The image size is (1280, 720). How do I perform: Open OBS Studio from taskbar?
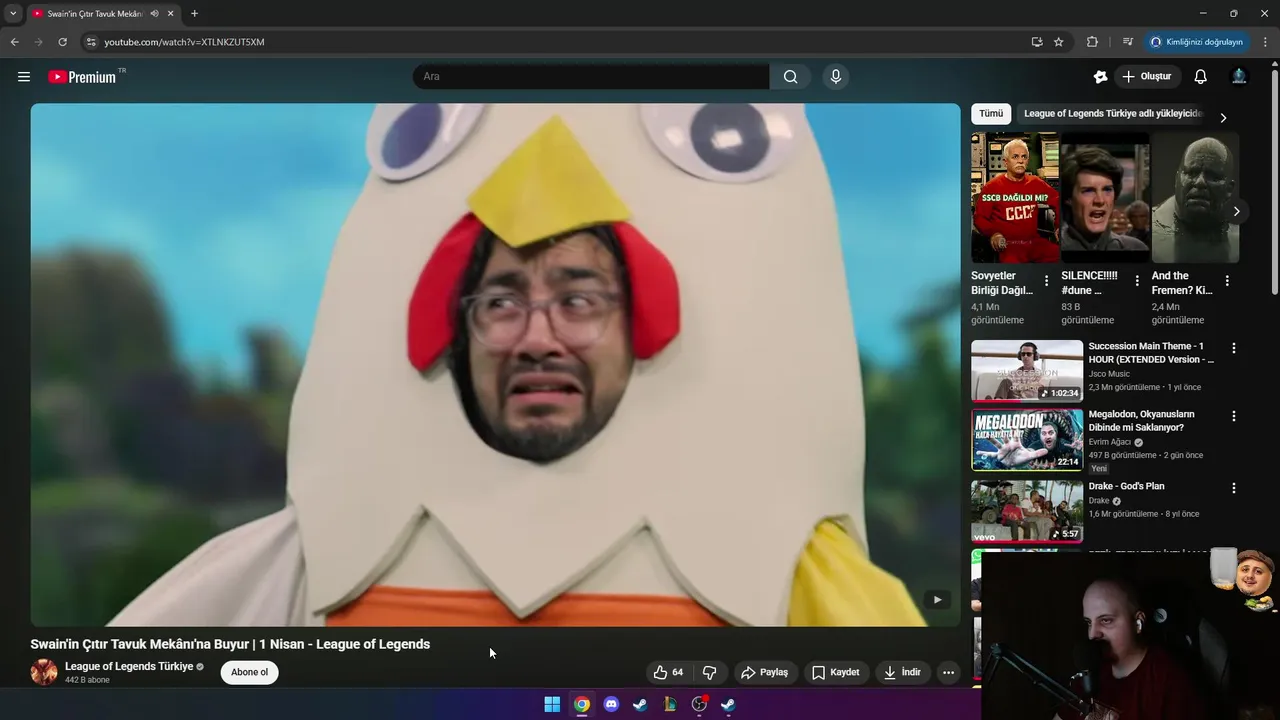click(x=699, y=704)
